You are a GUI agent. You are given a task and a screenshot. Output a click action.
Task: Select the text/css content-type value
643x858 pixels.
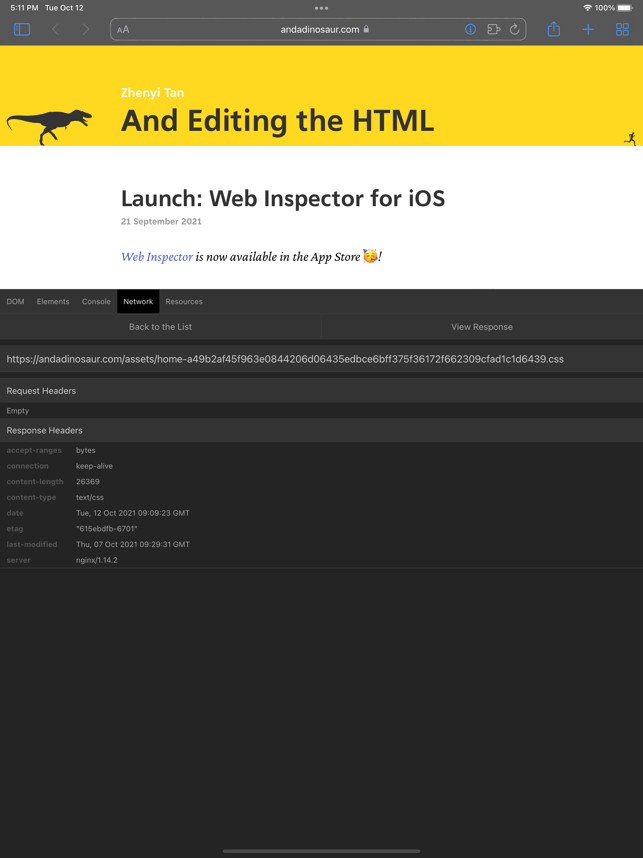pos(90,497)
